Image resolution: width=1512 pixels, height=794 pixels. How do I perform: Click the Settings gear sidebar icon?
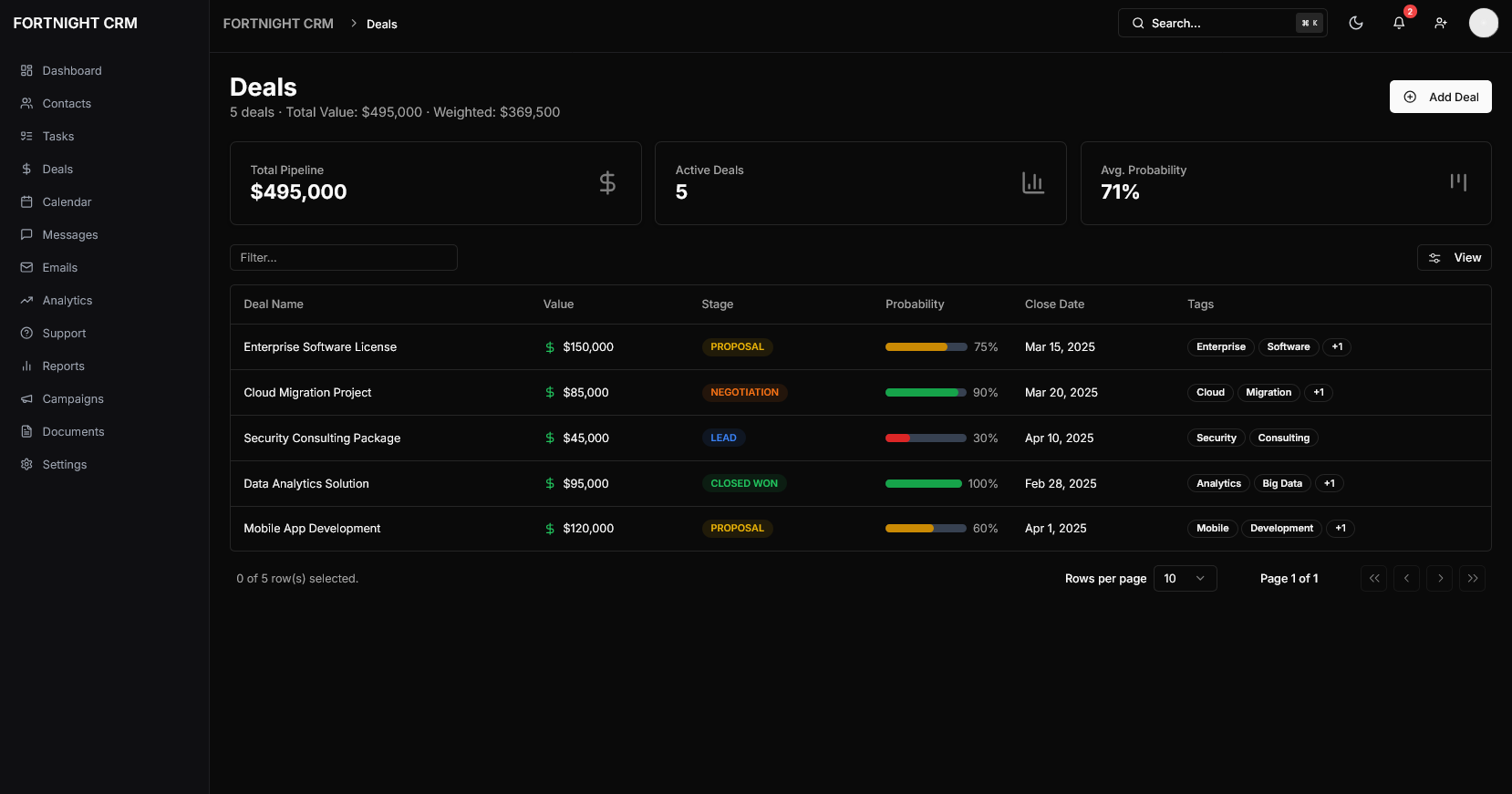(26, 464)
